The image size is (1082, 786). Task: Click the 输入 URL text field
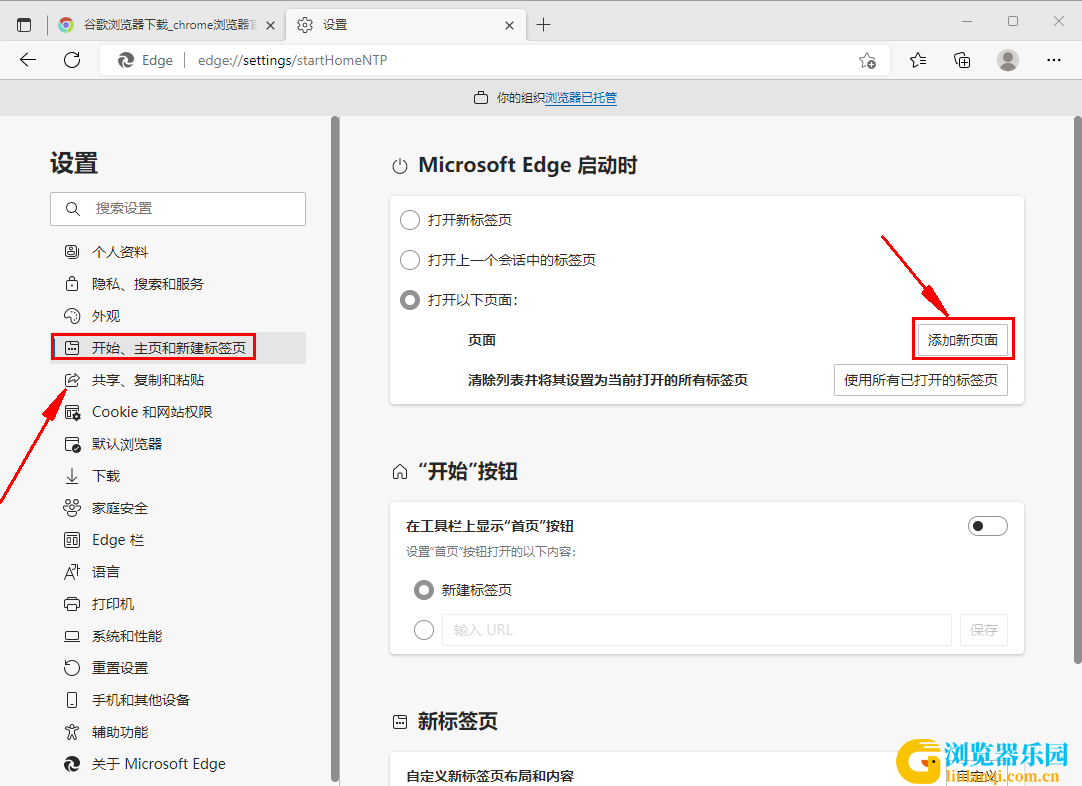(x=697, y=630)
